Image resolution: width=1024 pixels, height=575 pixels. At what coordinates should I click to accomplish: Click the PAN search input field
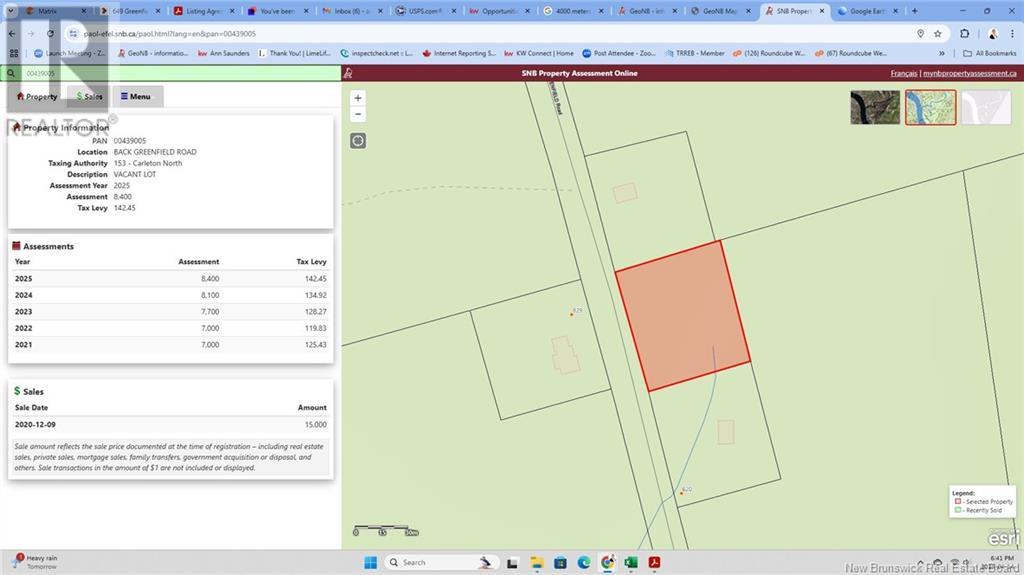170,74
